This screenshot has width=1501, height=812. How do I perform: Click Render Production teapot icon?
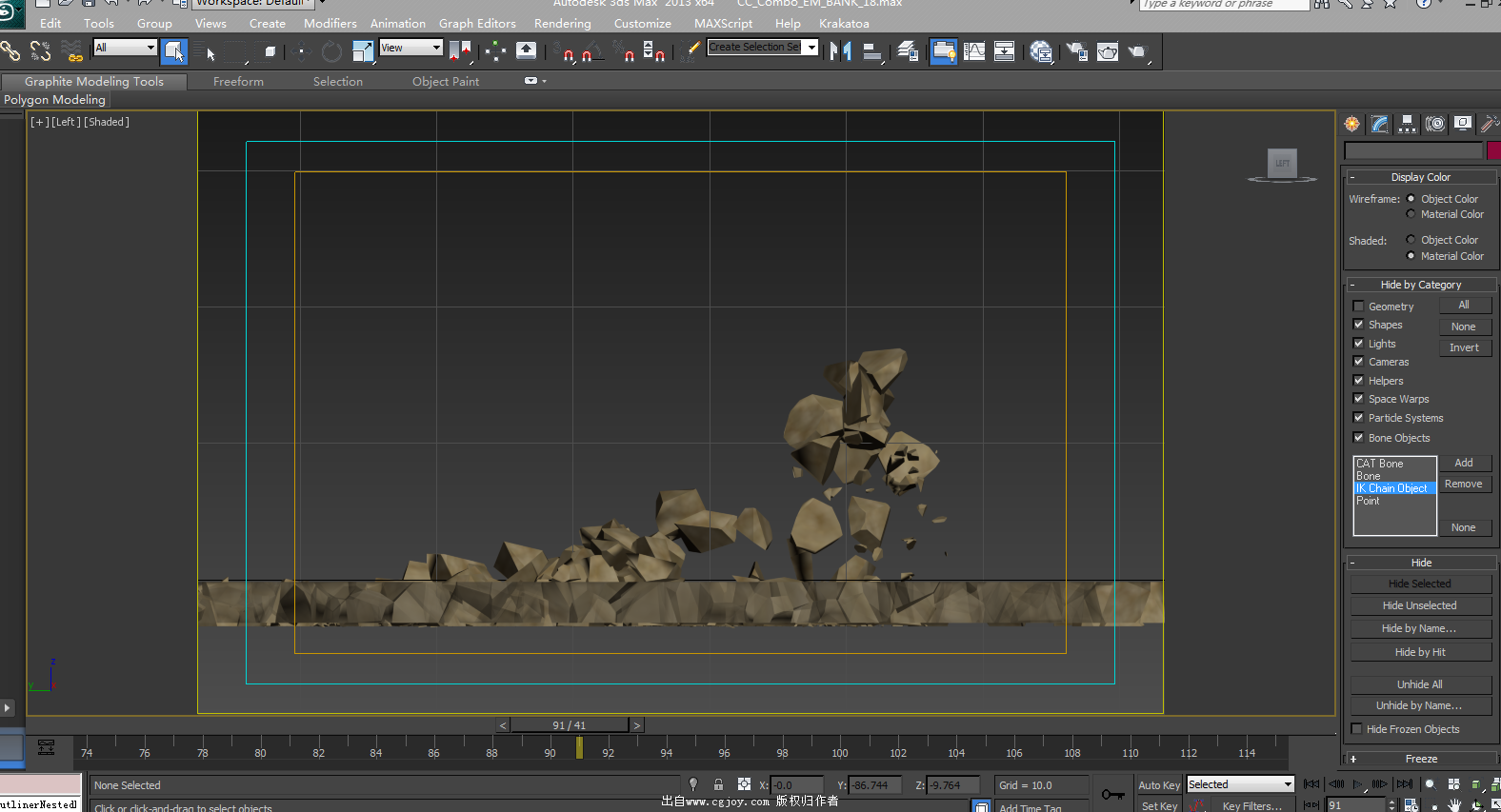[x=1138, y=51]
